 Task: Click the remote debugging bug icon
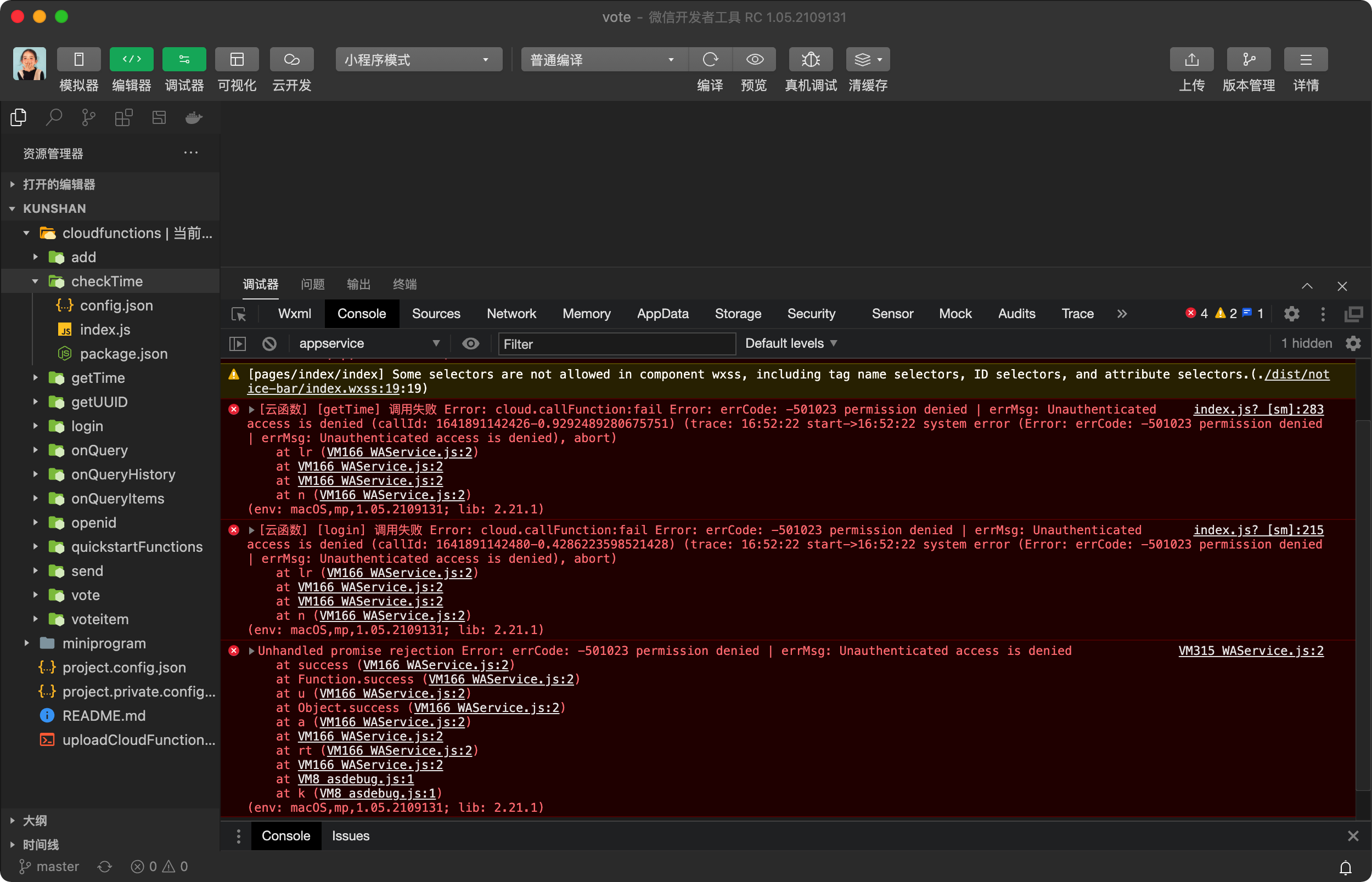[x=810, y=60]
